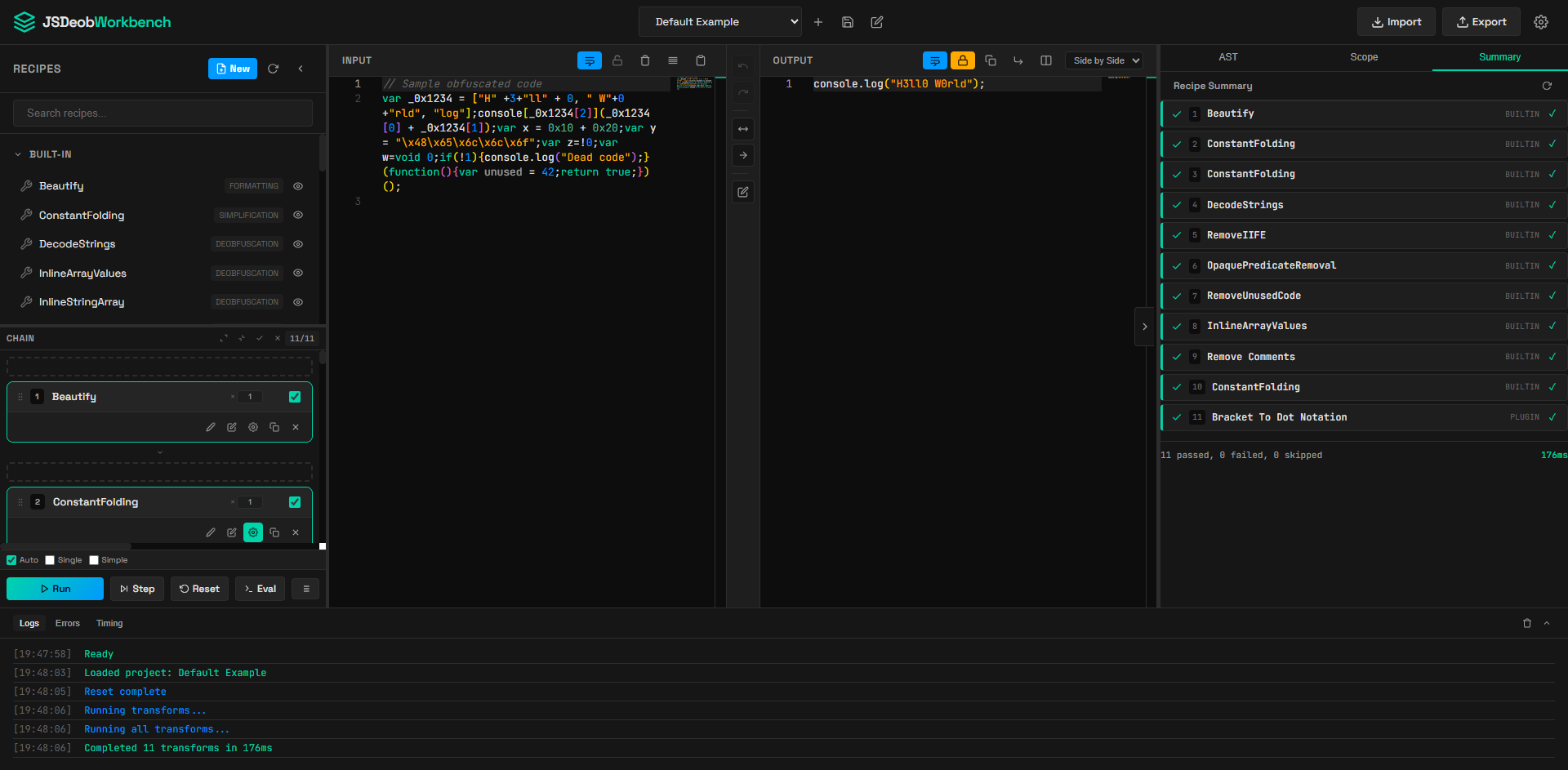
Task: Open the Errors tab
Action: (68, 623)
